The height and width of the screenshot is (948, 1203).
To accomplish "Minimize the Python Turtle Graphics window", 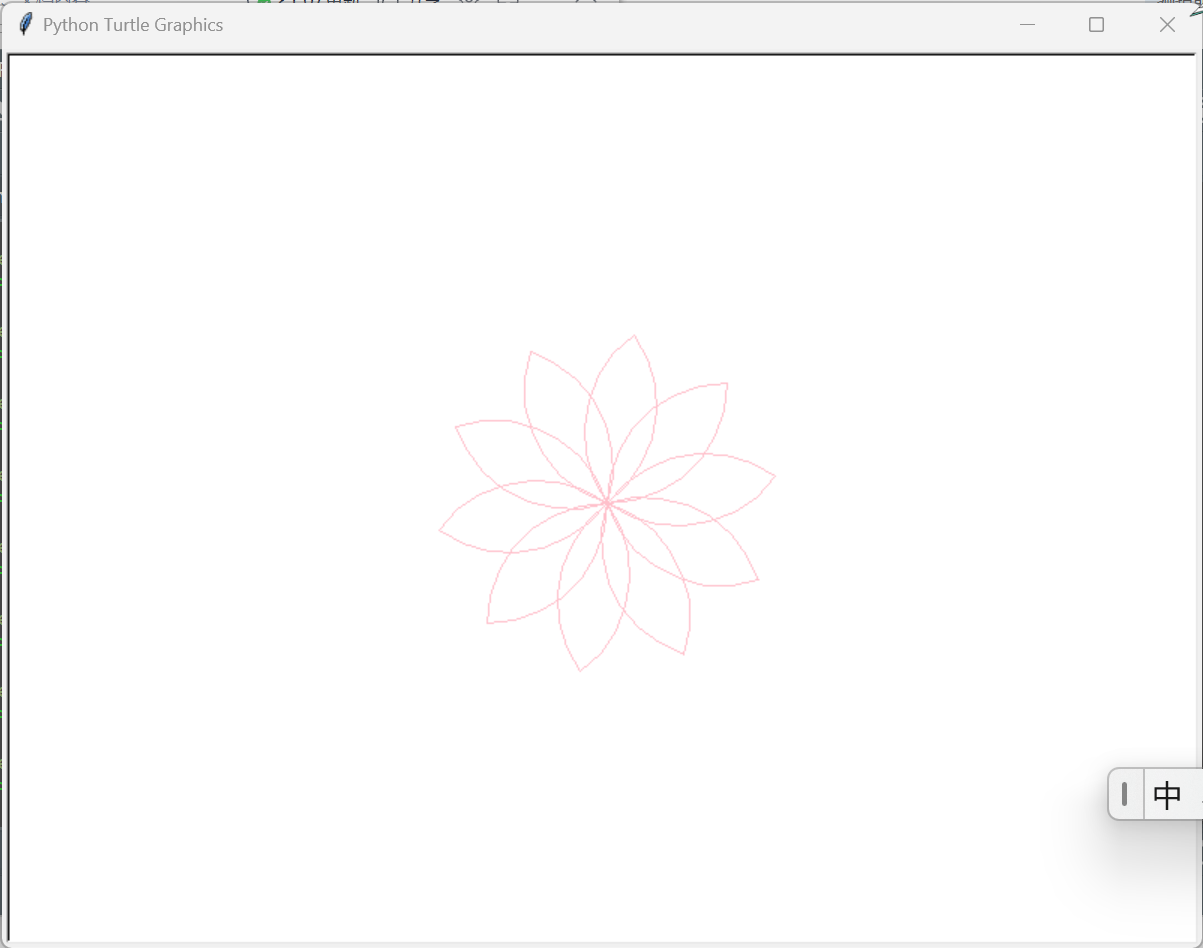I will pyautogui.click(x=1027, y=25).
